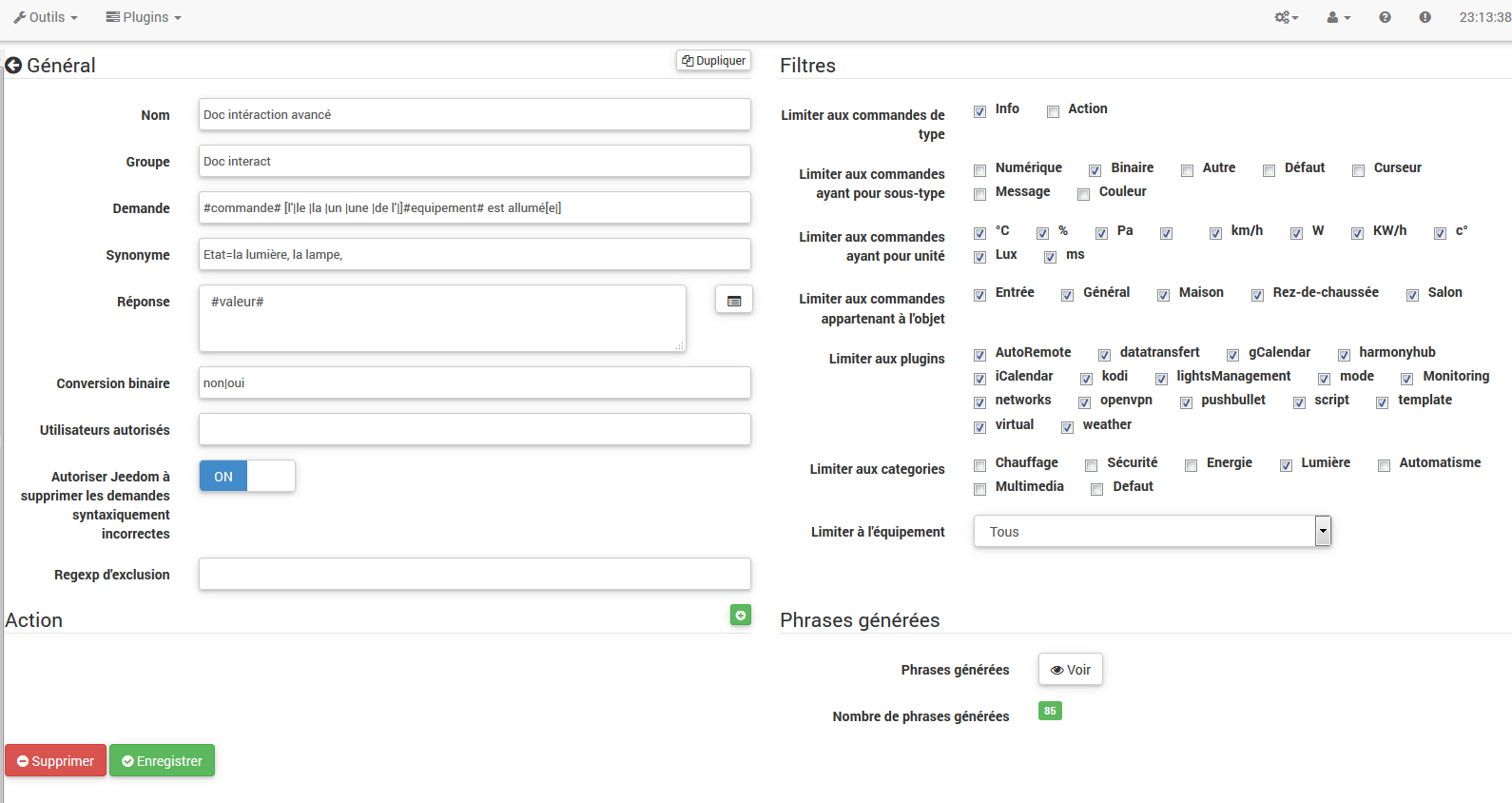Switch off the Jeedom deletion ON toggle

[247, 477]
